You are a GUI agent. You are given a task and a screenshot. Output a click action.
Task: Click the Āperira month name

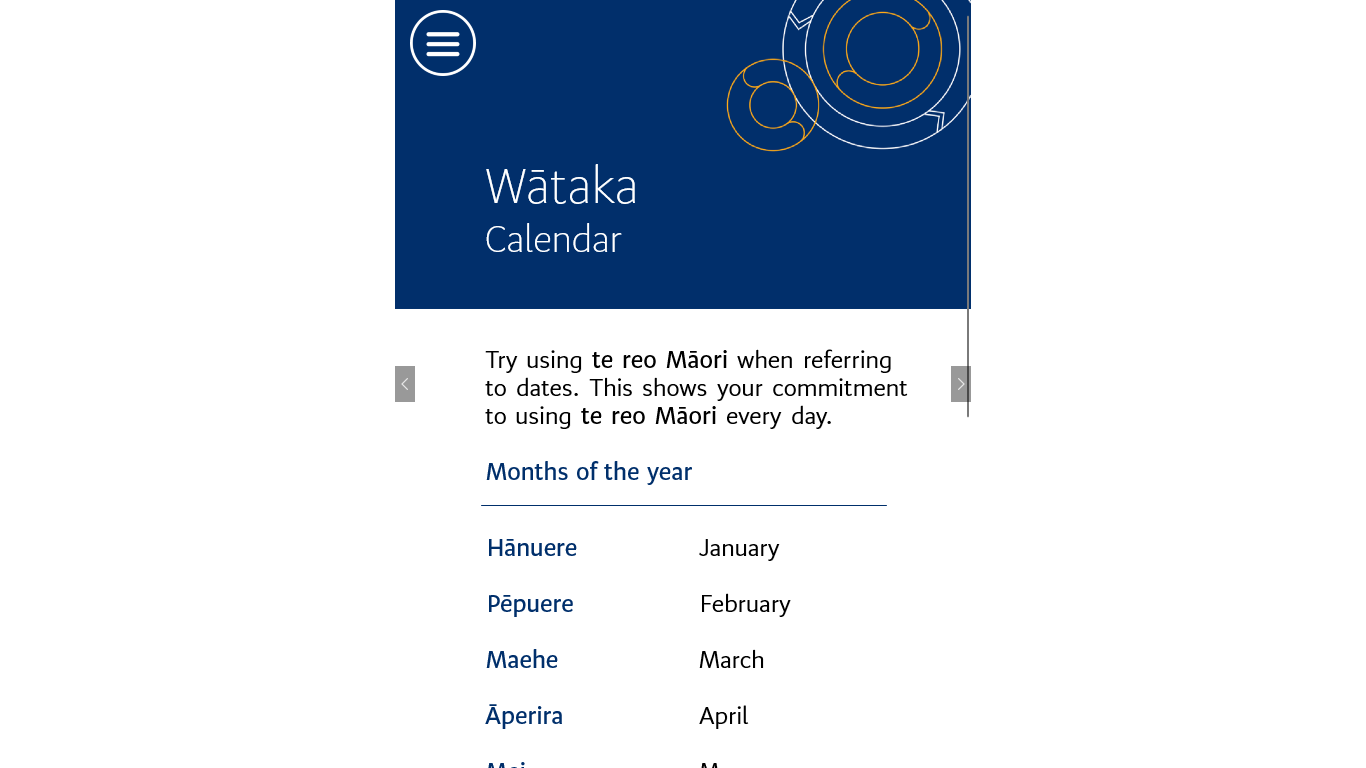click(x=524, y=716)
